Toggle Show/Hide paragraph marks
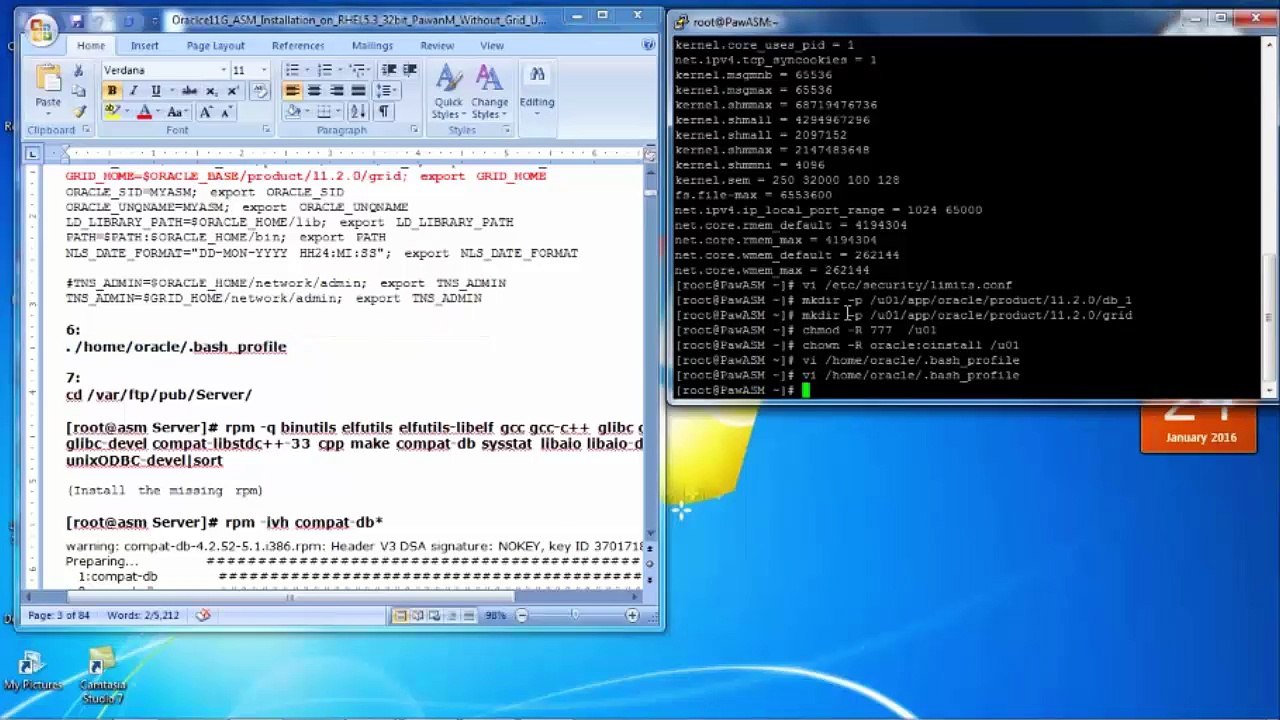 [383, 112]
